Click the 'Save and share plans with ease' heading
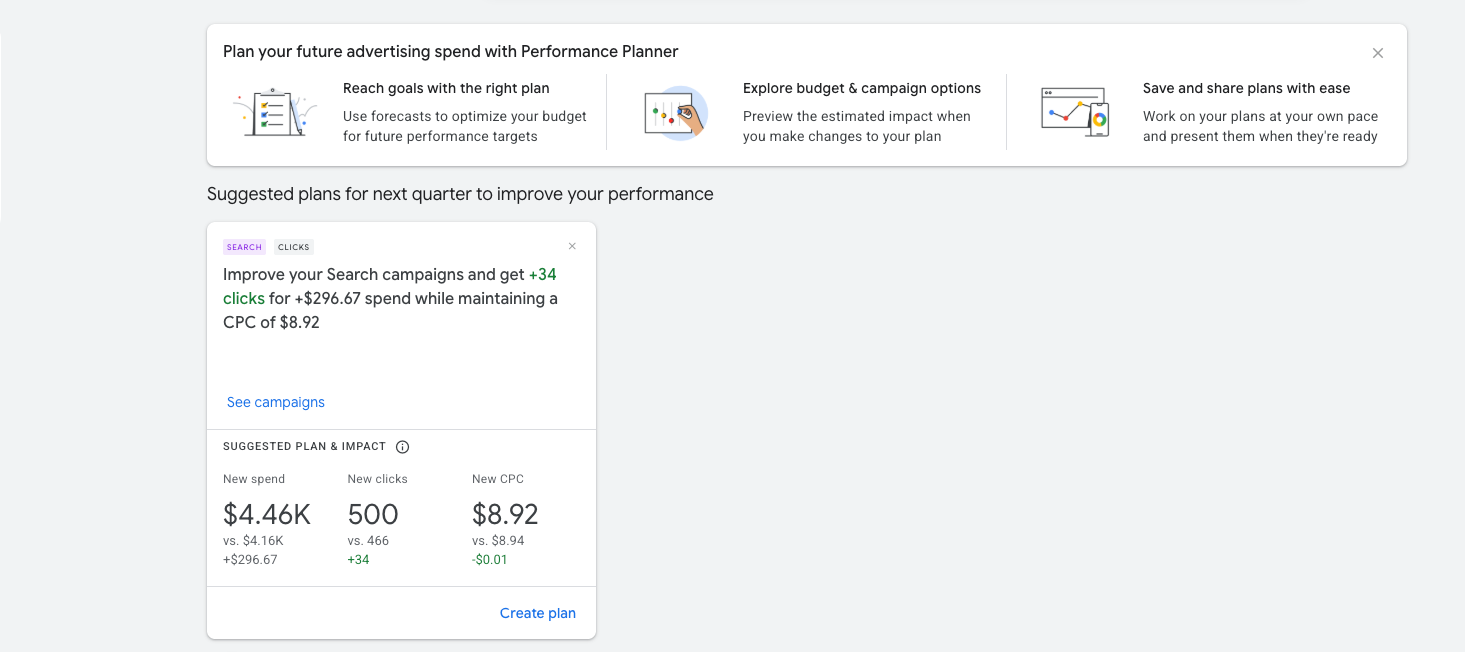Screen dimensions: 1465x652 (1246, 88)
